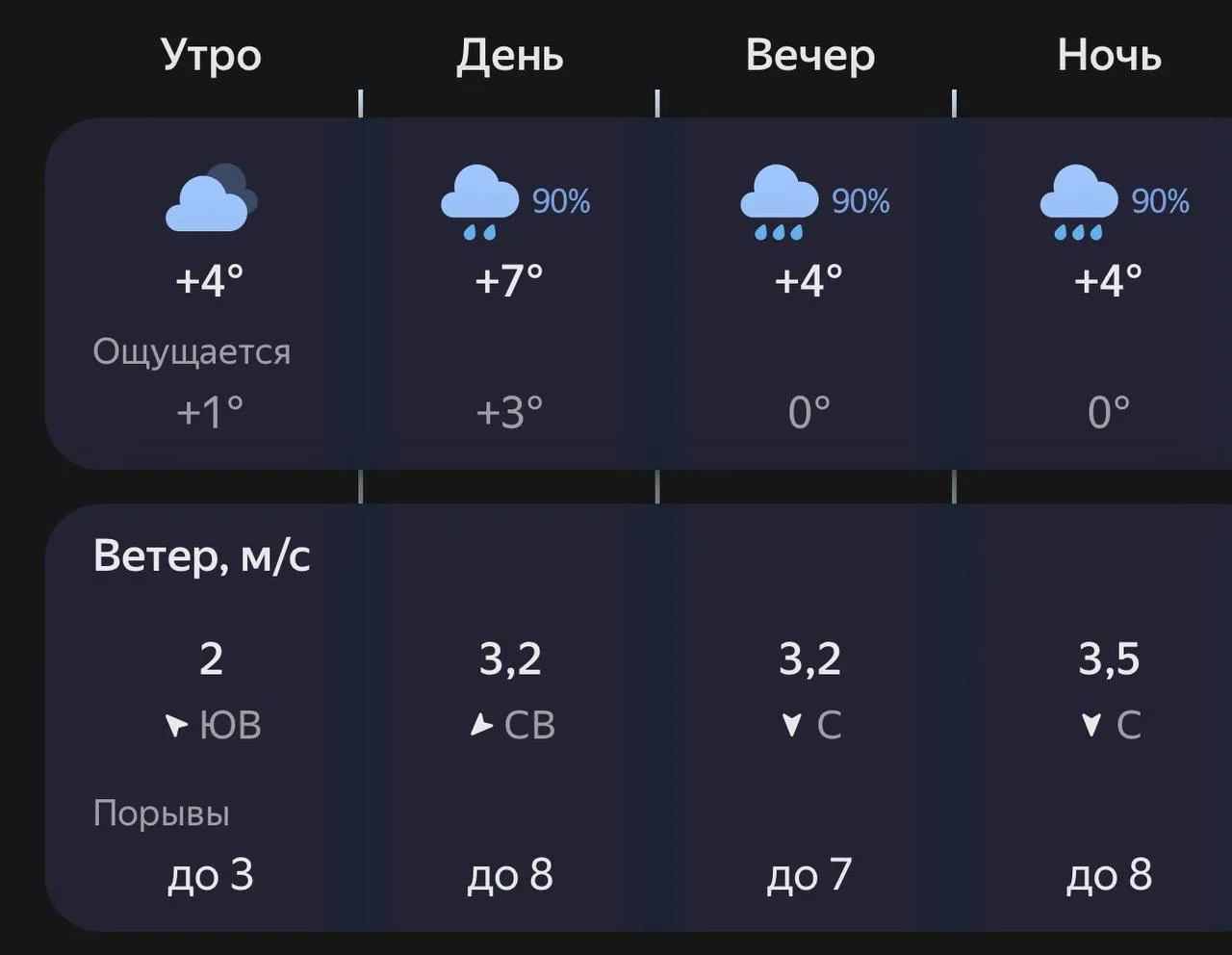Screen dimensions: 1232x955
Task: Click the cloudy morning weather icon
Action: pyautogui.click(x=211, y=198)
